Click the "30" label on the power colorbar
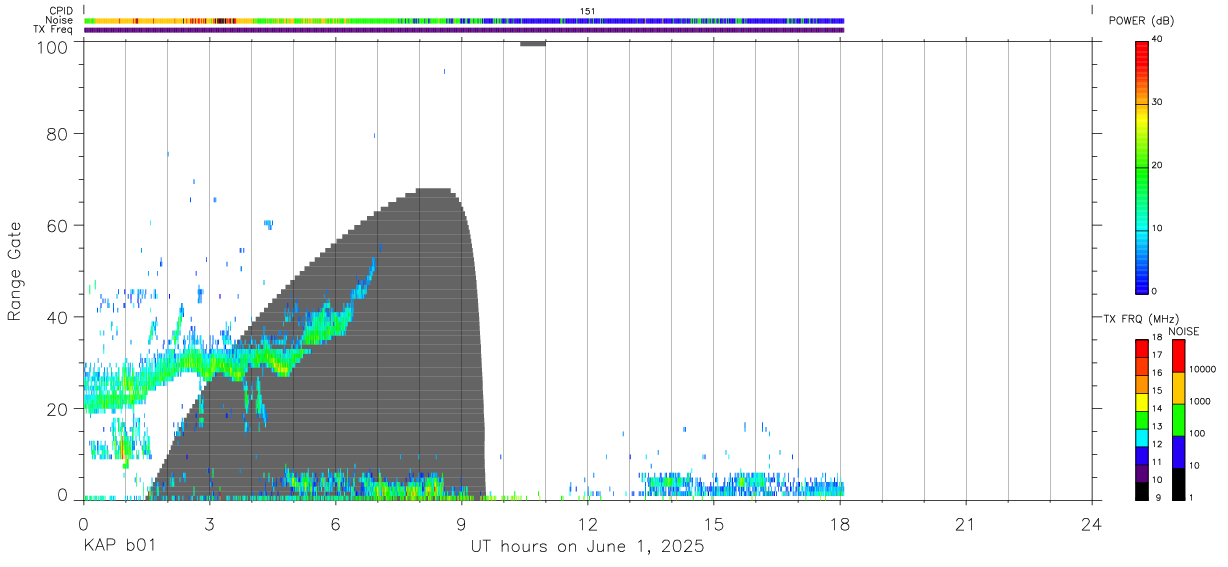 1157,102
